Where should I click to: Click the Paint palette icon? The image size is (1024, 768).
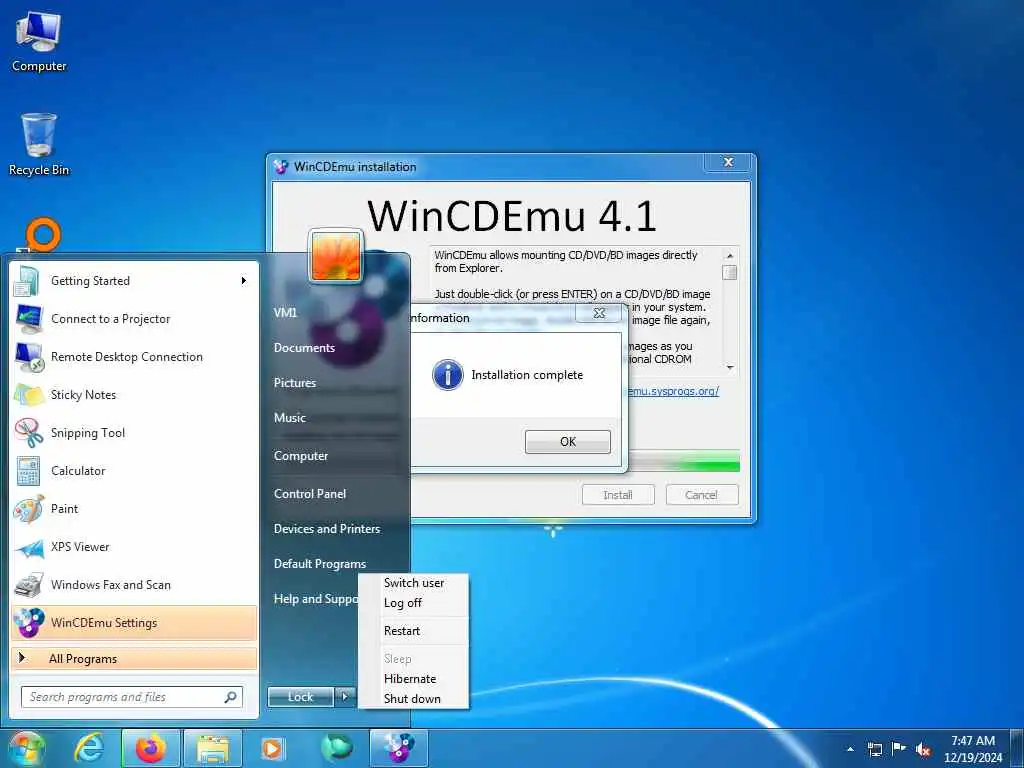28,509
